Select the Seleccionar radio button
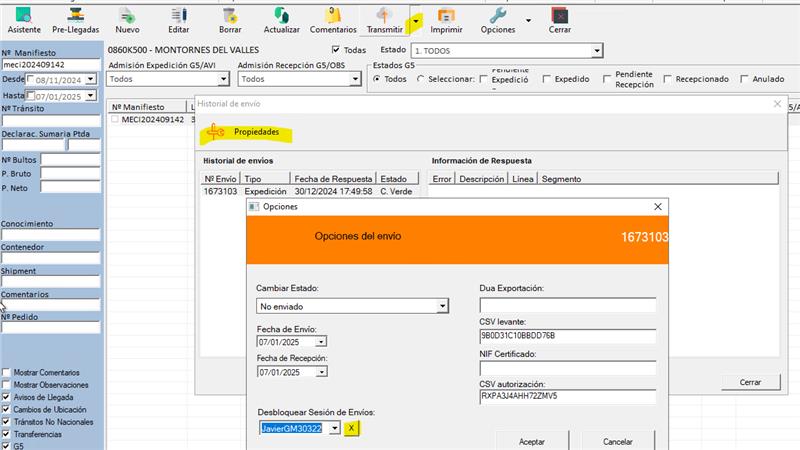800x450 pixels. [420, 79]
